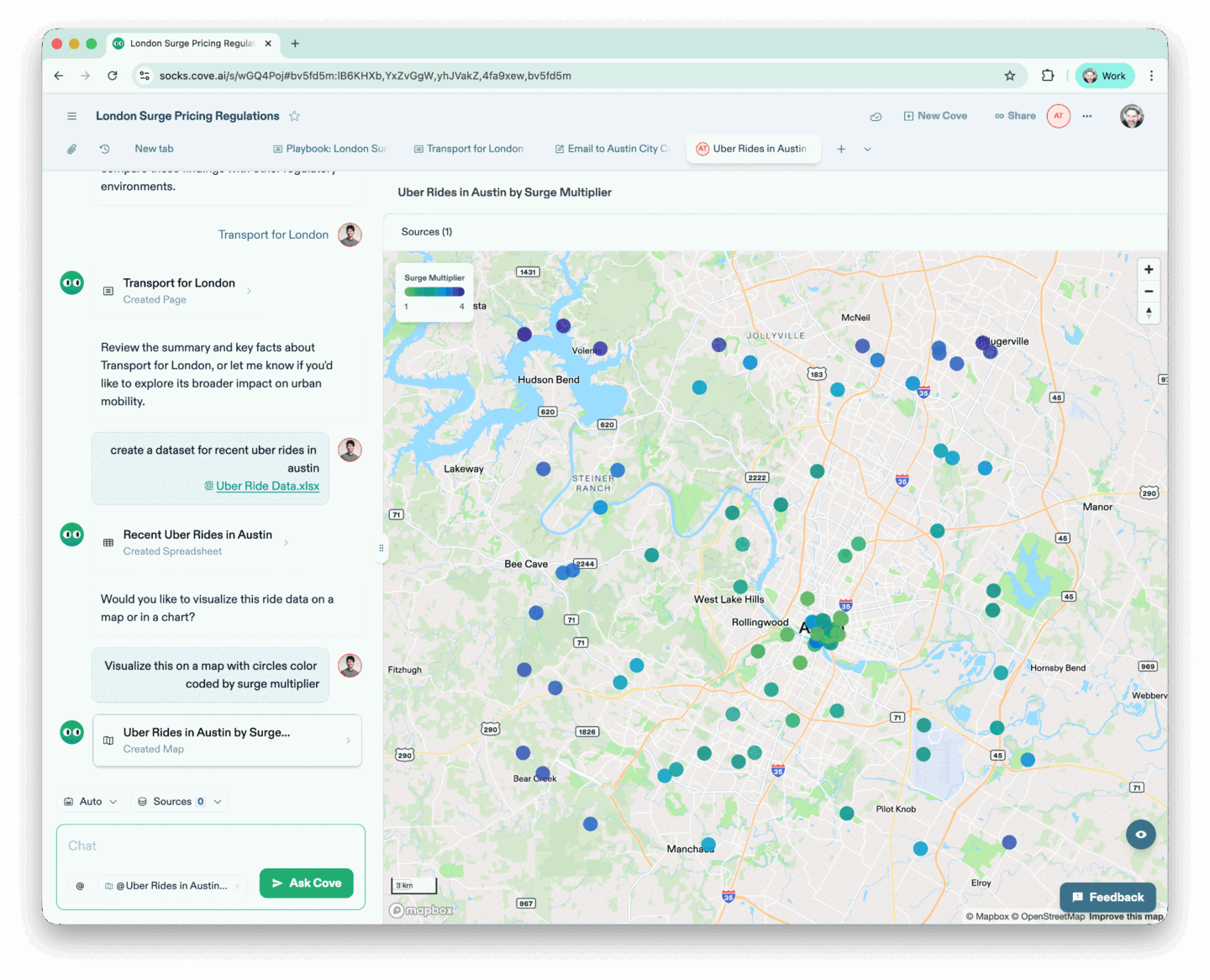Click the cloud sync status icon
Screen dimensions: 1210x980
point(876,116)
